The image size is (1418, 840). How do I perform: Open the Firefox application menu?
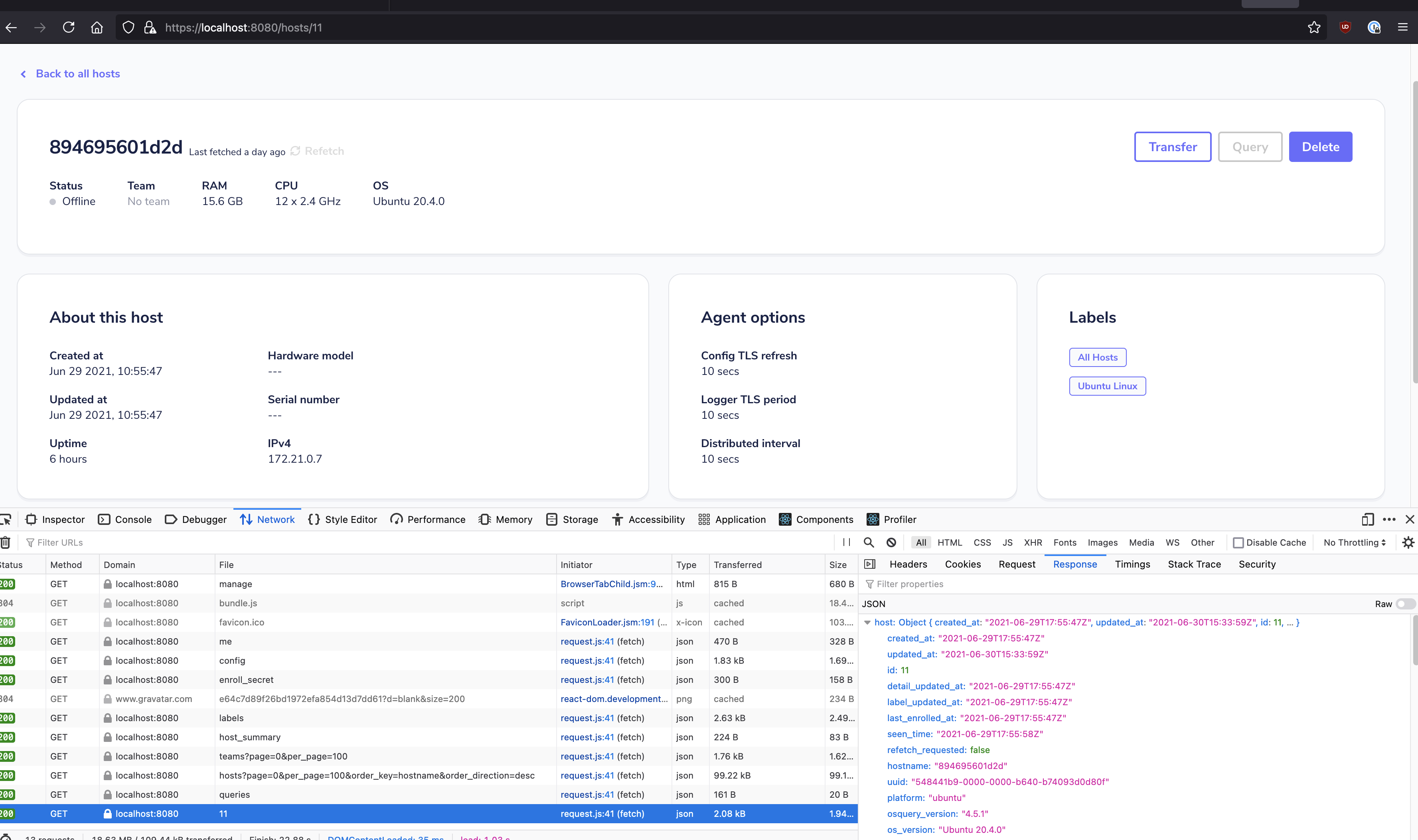pos(1403,27)
